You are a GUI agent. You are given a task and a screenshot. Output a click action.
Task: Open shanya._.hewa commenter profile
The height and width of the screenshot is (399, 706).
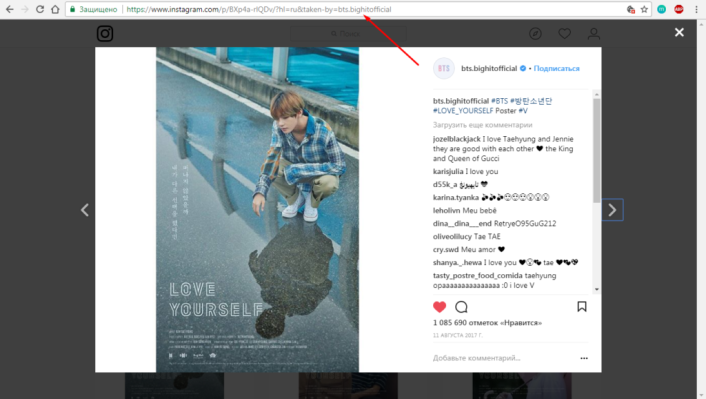click(x=457, y=263)
